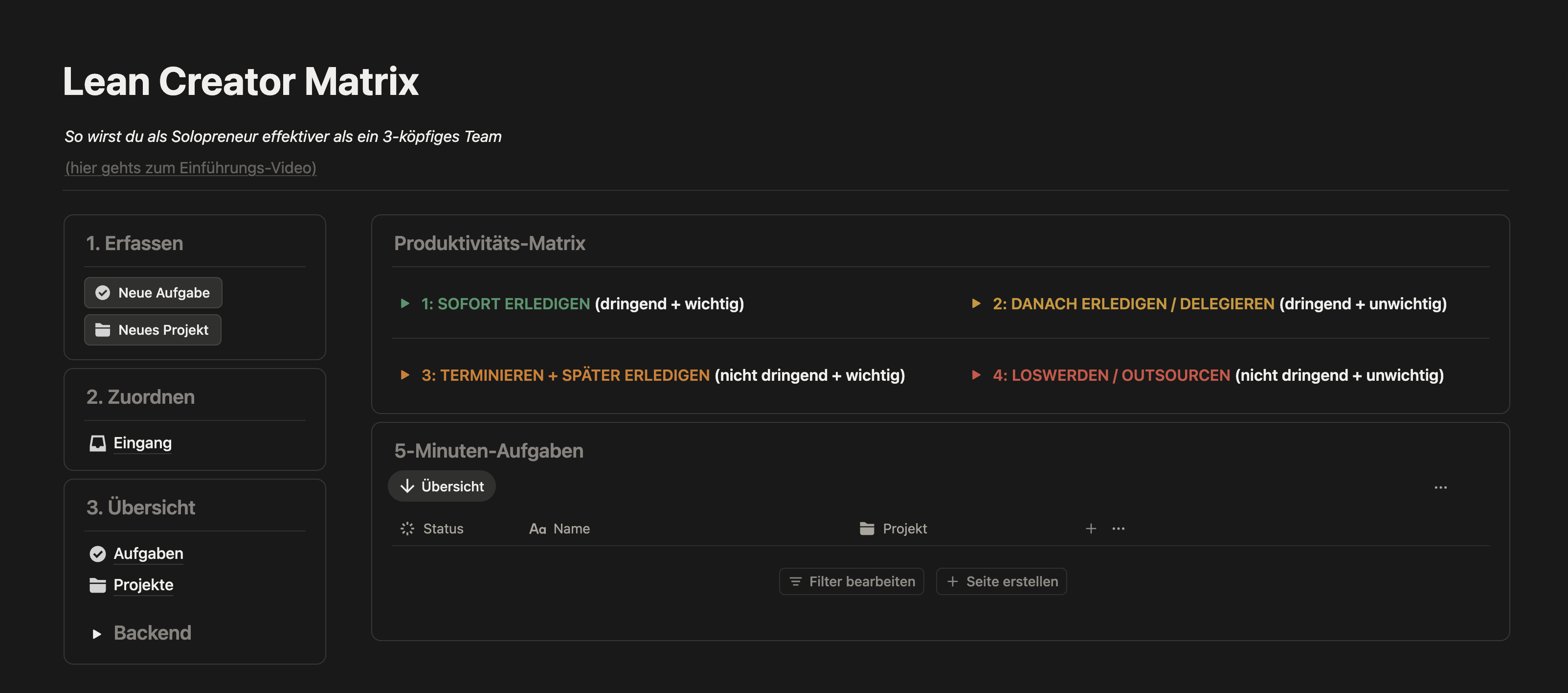1568x693 pixels.
Task: Select the Übersicht view tab
Action: 442,486
